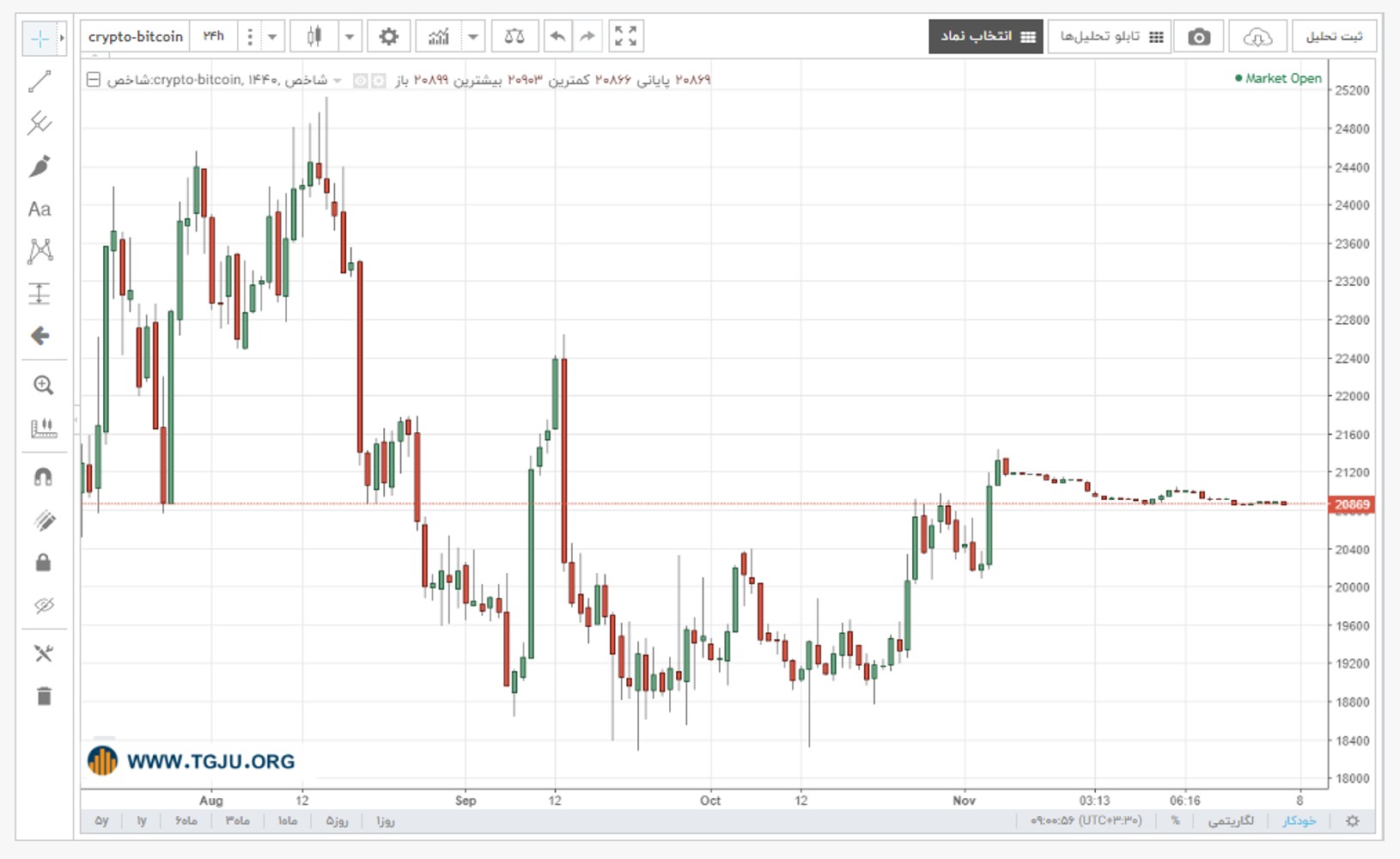This screenshot has width=1400, height=859.
Task: Take a chart snapshot with camera icon
Action: click(x=1199, y=37)
